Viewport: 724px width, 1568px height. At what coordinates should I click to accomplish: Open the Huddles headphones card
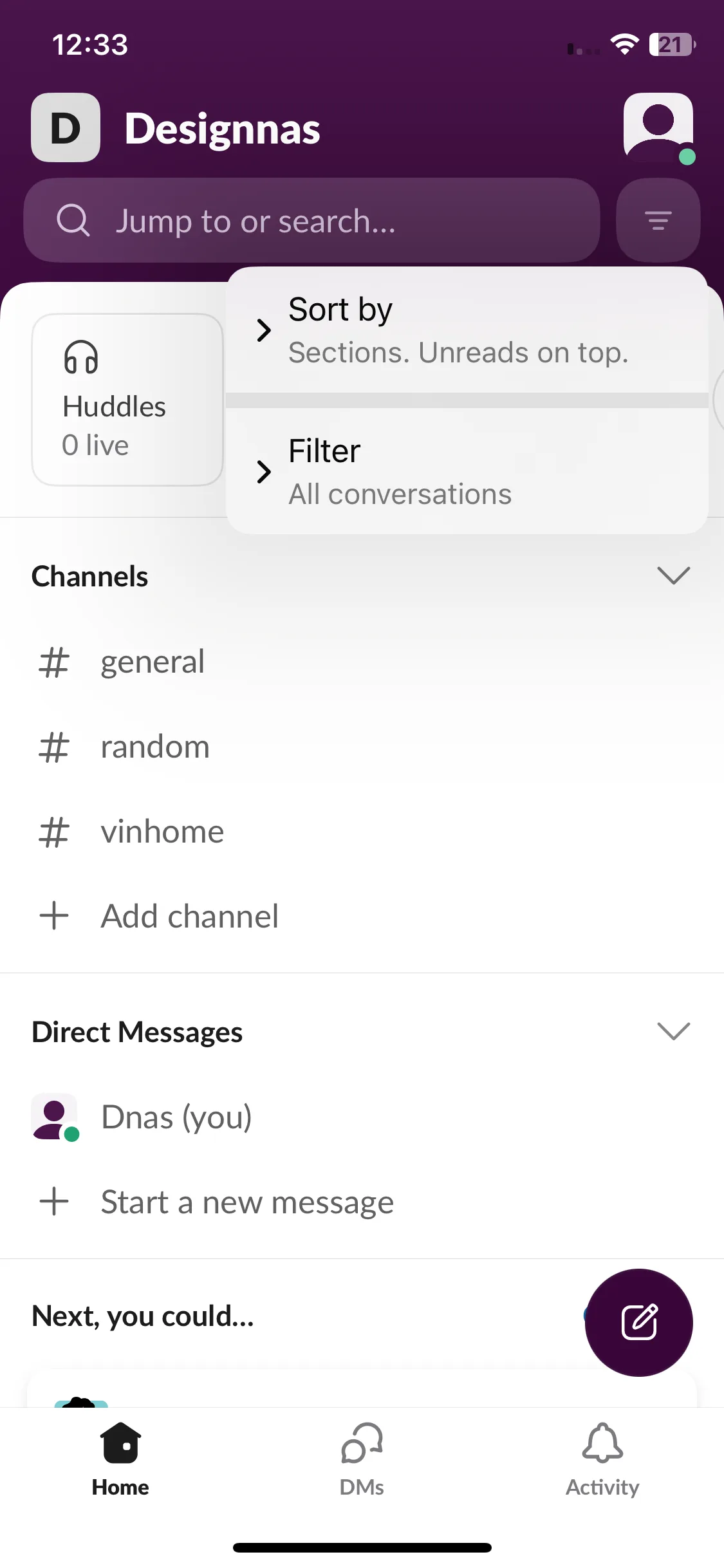pos(127,400)
